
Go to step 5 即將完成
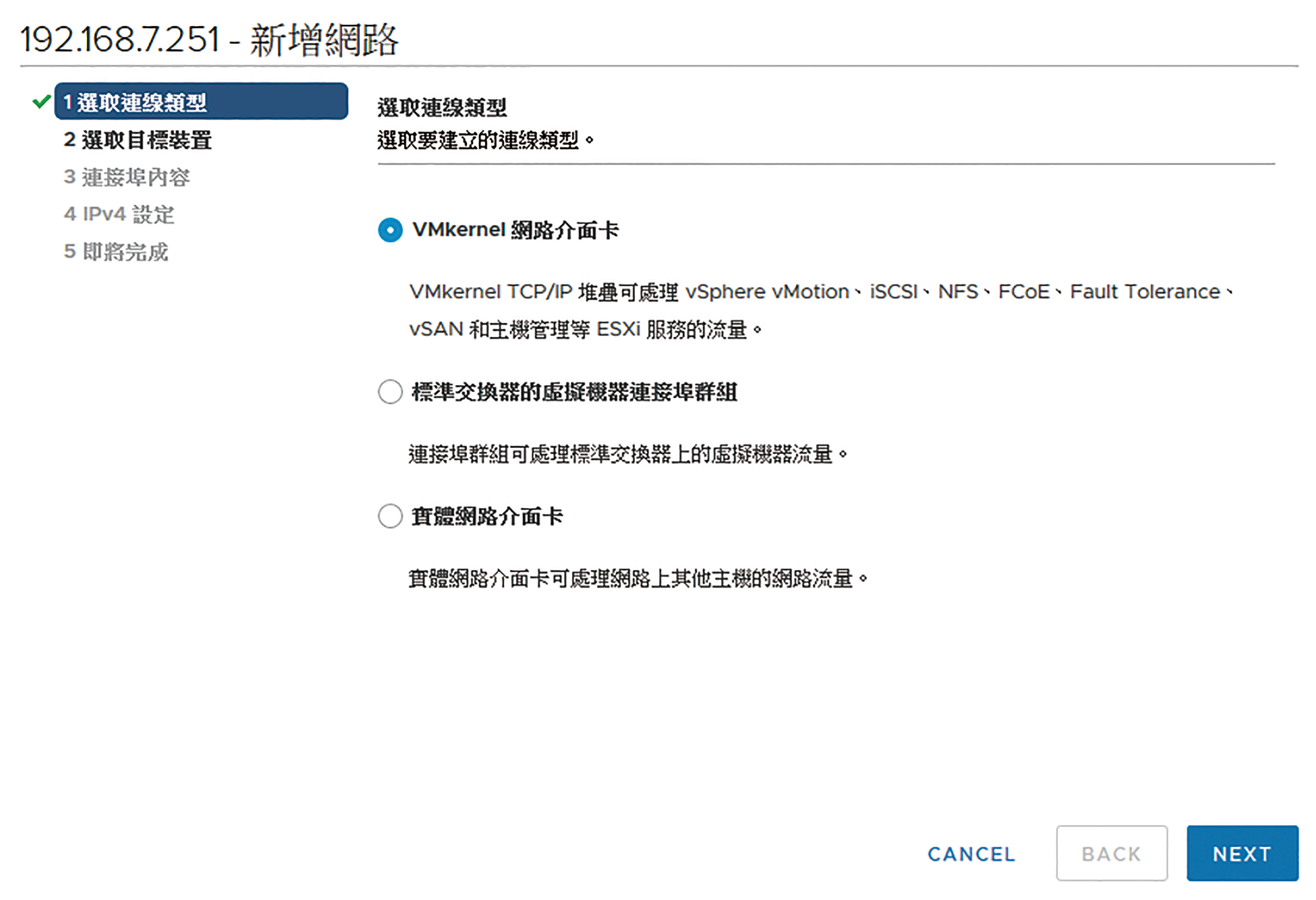tap(116, 252)
